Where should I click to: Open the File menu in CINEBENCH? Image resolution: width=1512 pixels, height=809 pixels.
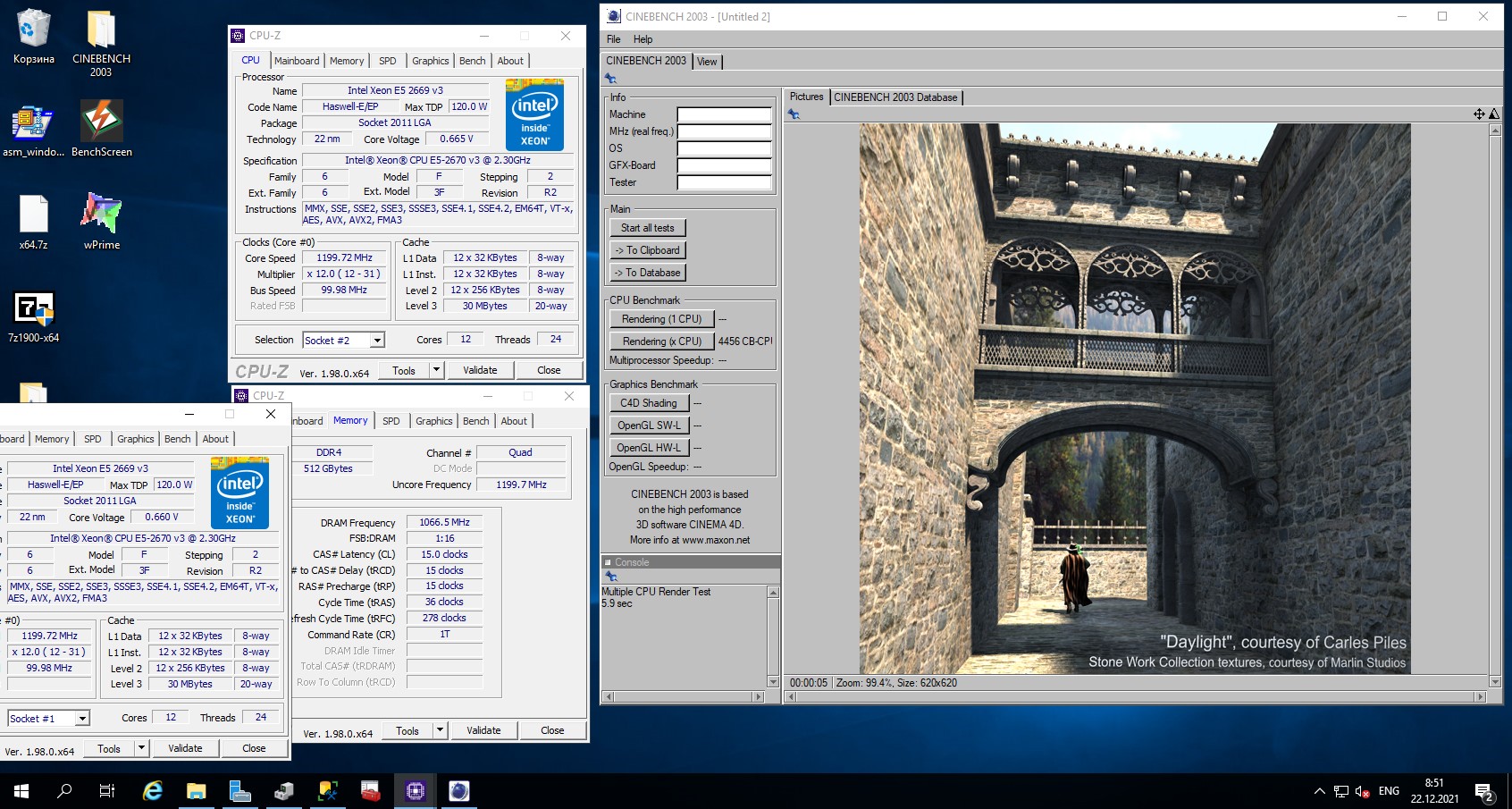click(x=613, y=39)
